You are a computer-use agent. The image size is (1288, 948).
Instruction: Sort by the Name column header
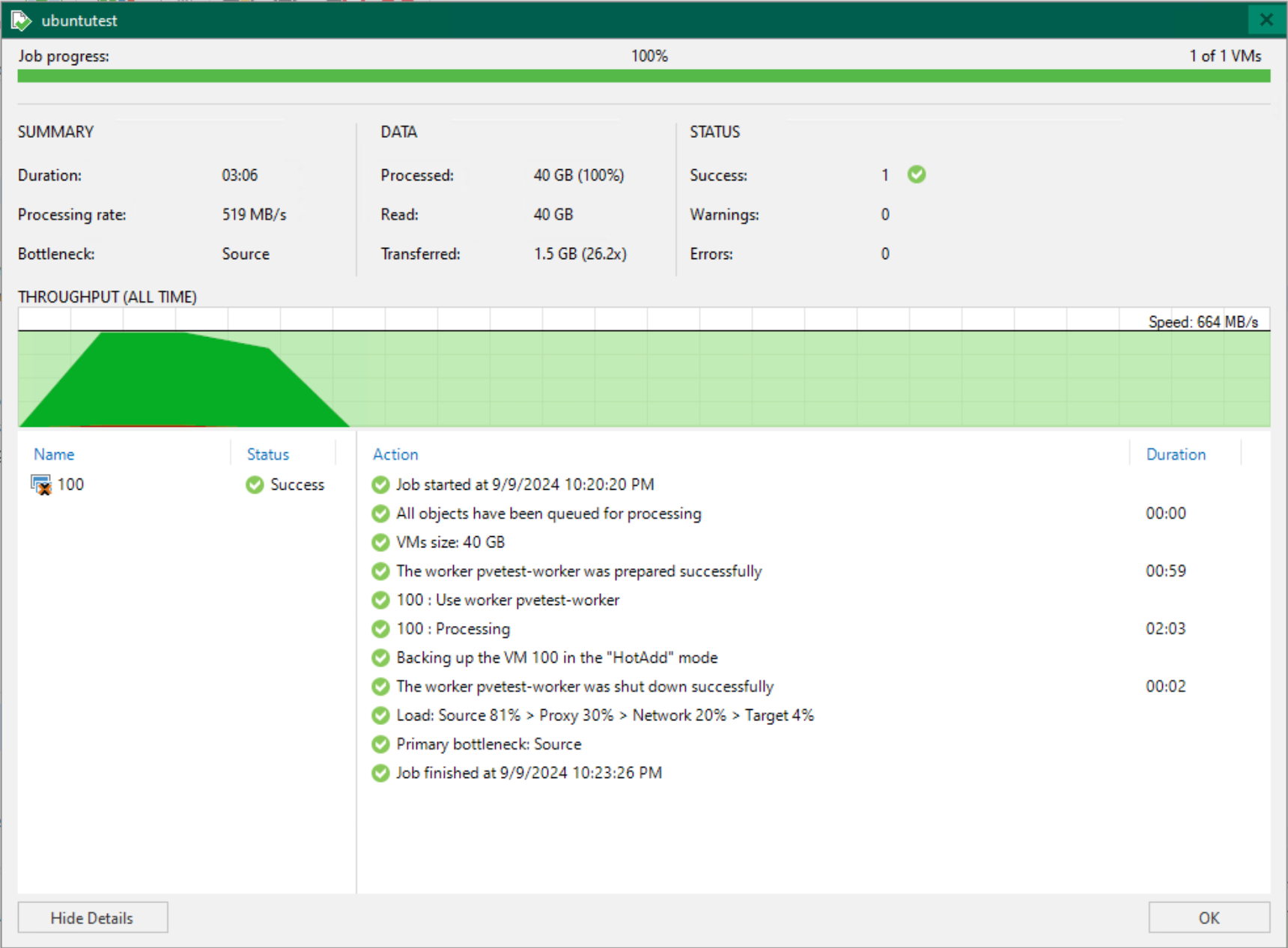click(53, 454)
